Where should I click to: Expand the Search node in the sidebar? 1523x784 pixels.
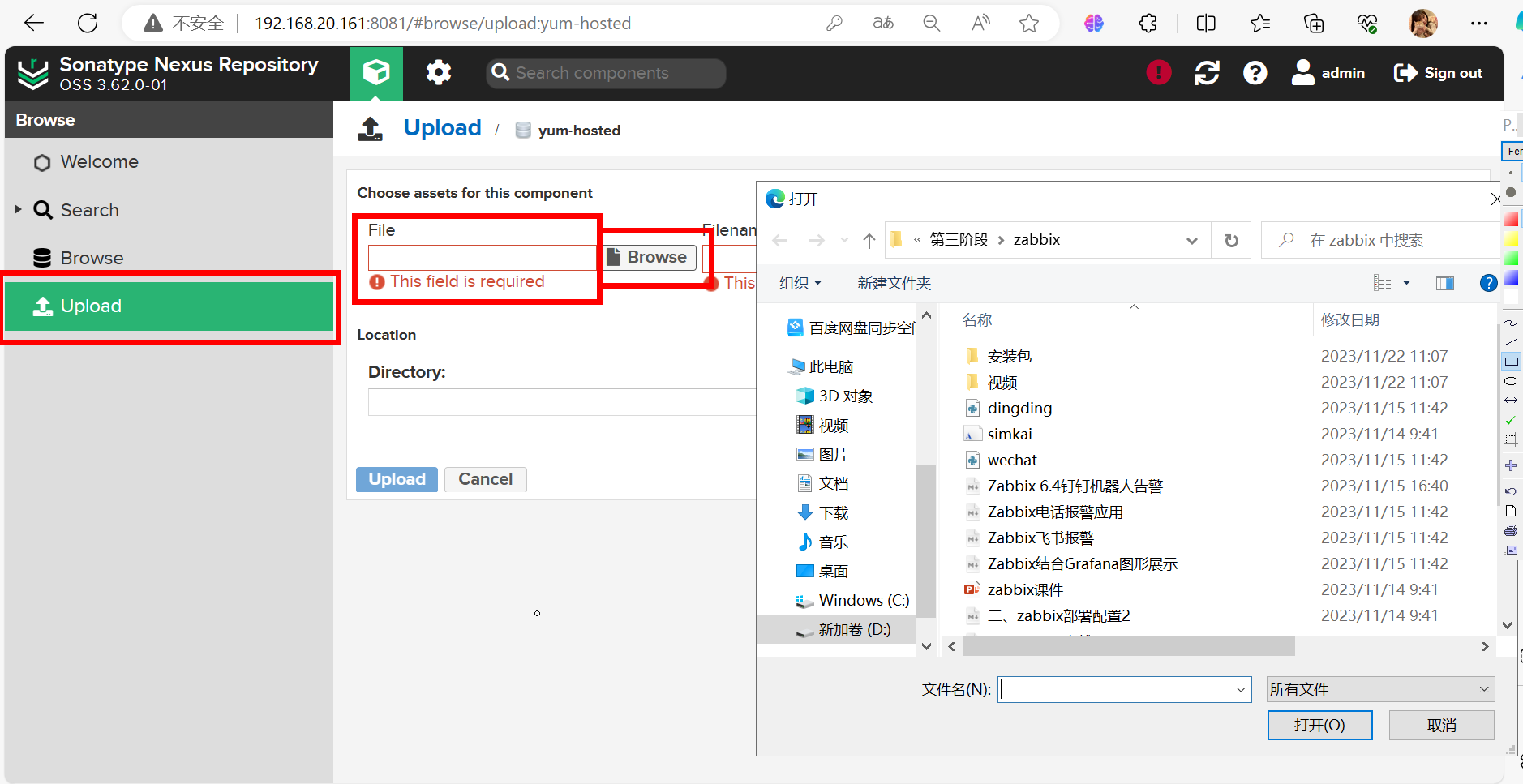(18, 209)
